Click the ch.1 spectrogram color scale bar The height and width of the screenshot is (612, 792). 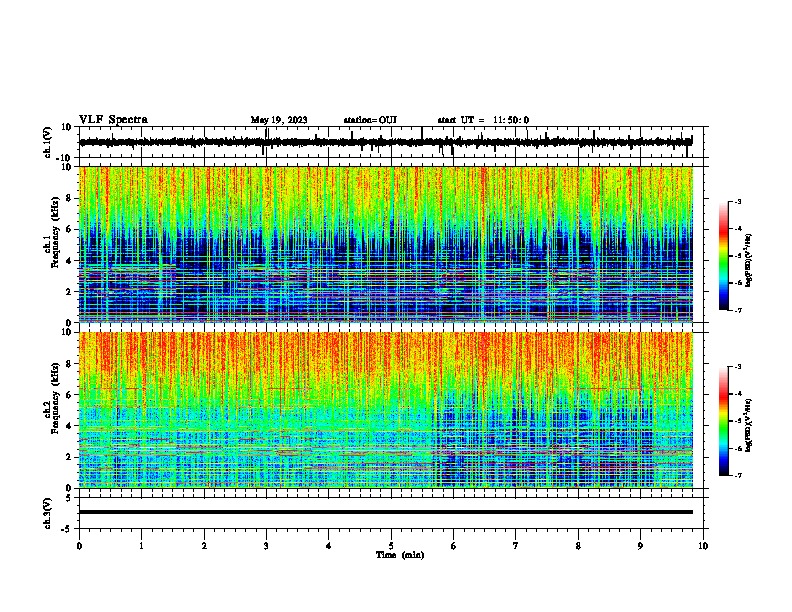(x=723, y=256)
